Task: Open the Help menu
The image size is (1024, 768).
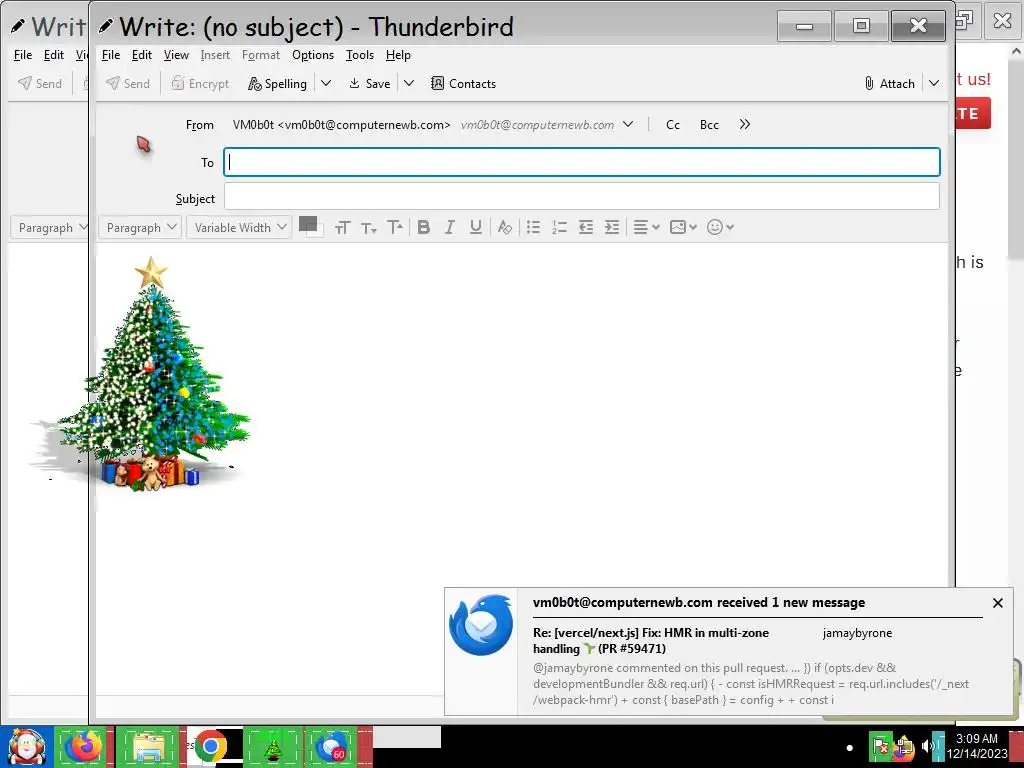Action: (x=398, y=55)
